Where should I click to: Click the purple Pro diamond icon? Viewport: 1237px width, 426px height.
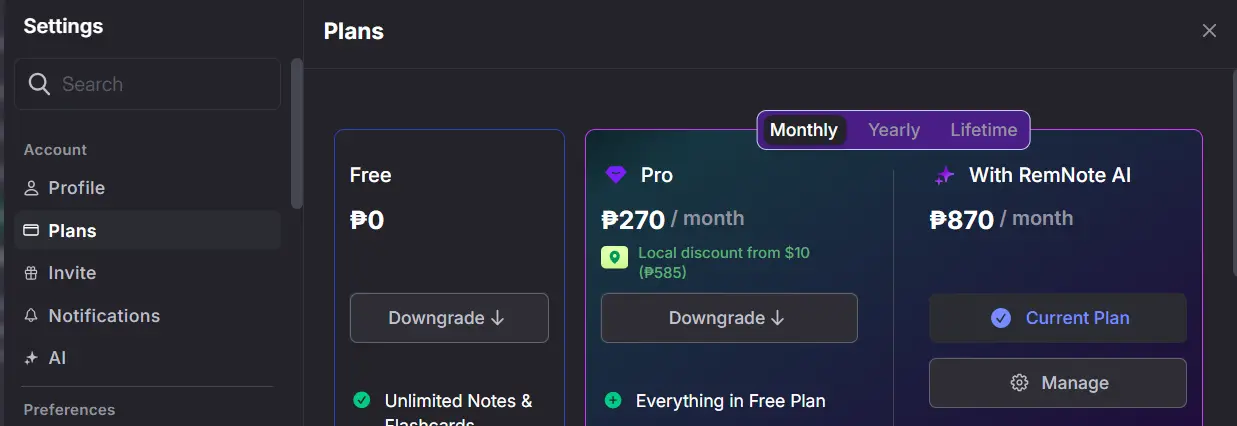point(615,176)
